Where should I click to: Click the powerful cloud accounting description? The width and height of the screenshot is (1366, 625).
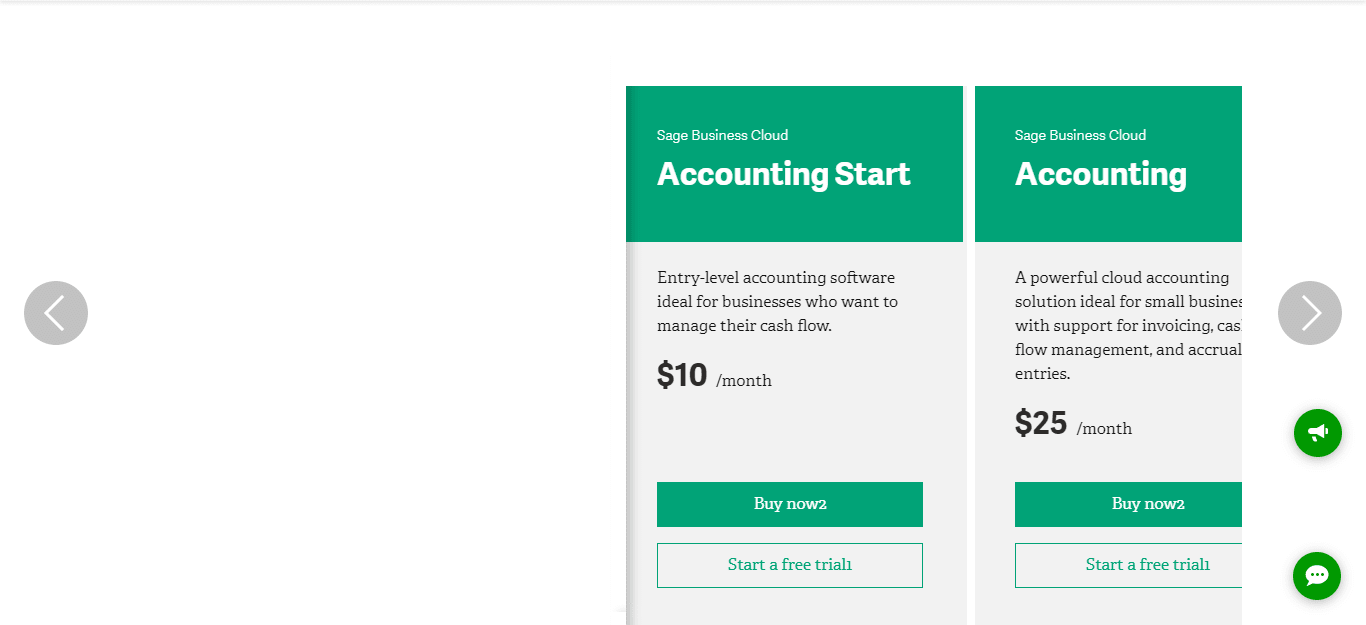pos(1128,326)
